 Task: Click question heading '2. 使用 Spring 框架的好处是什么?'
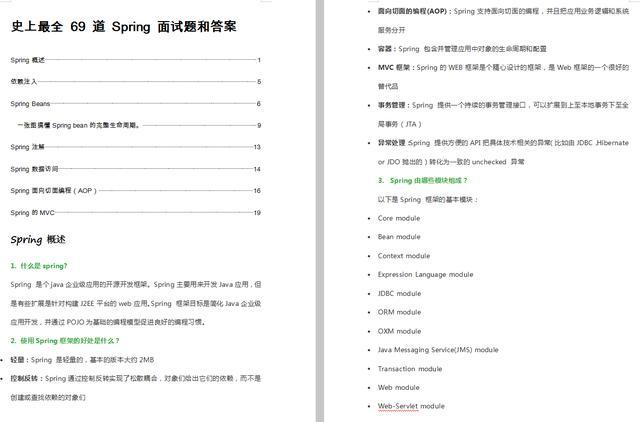click(x=65, y=341)
